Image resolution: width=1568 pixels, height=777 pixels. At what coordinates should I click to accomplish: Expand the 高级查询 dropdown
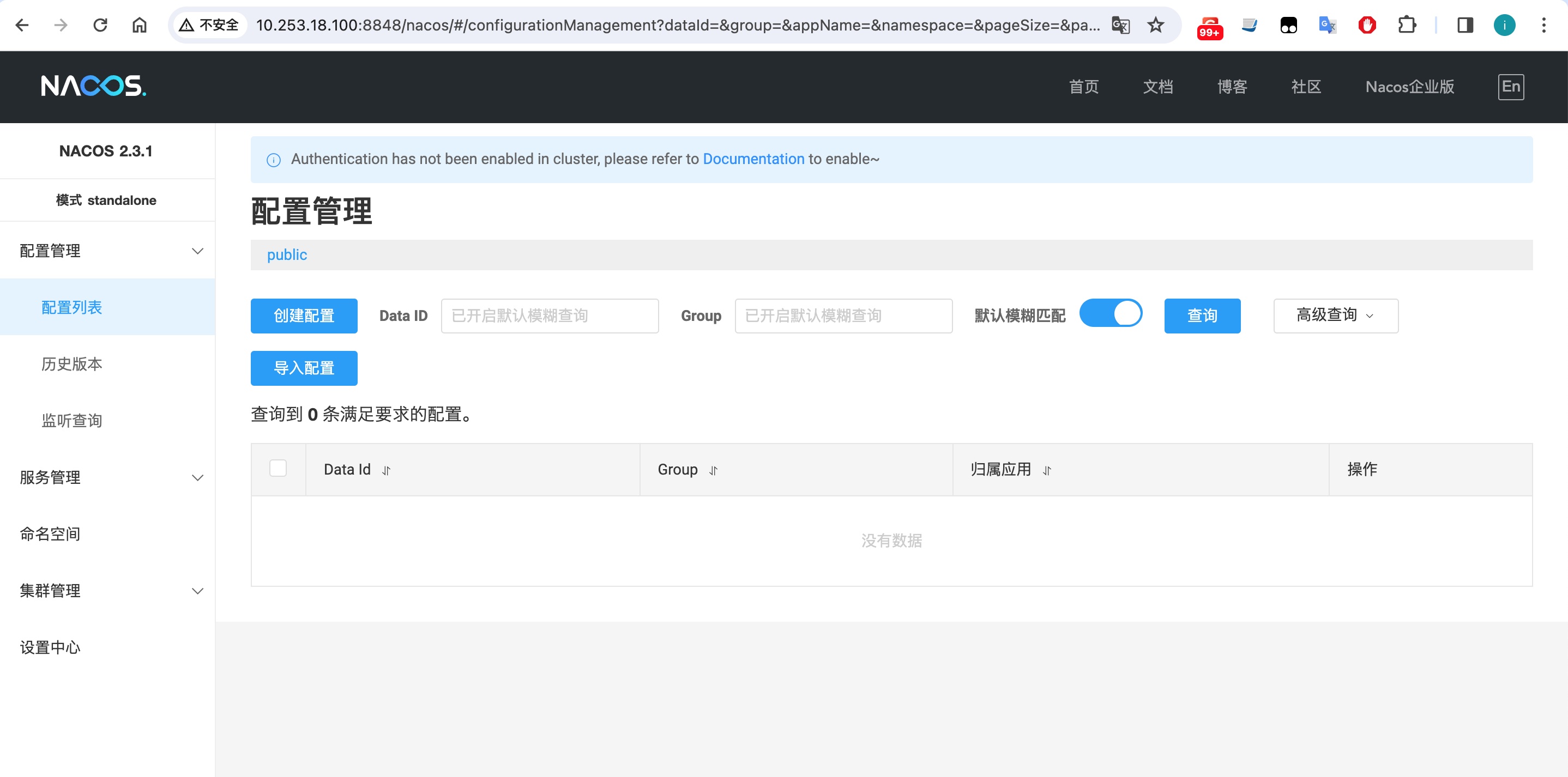(1336, 315)
